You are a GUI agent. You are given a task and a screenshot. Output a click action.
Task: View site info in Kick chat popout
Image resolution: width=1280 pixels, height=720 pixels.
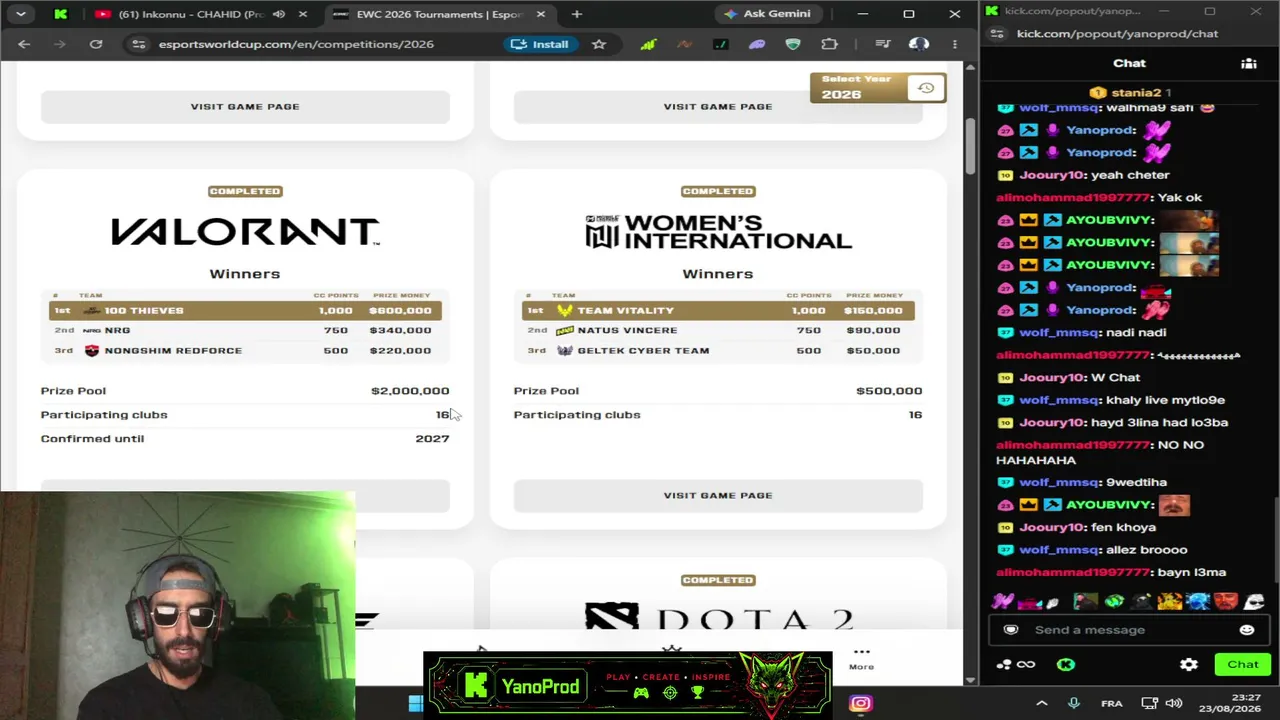click(997, 33)
